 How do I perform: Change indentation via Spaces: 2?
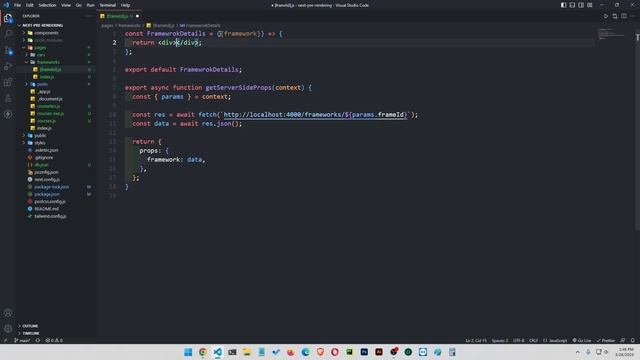click(500, 340)
